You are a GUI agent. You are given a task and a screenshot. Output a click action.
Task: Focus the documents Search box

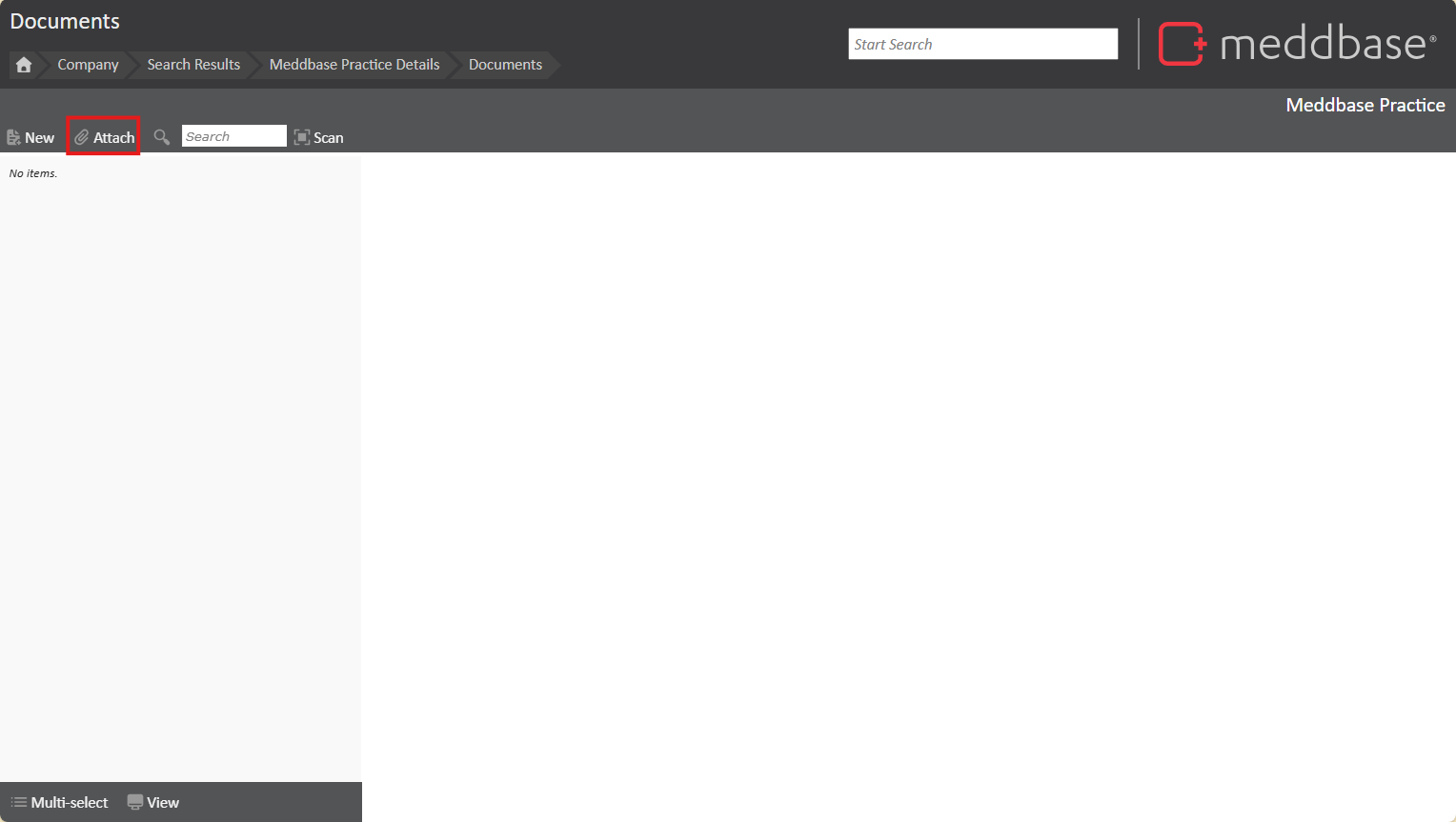(x=233, y=137)
